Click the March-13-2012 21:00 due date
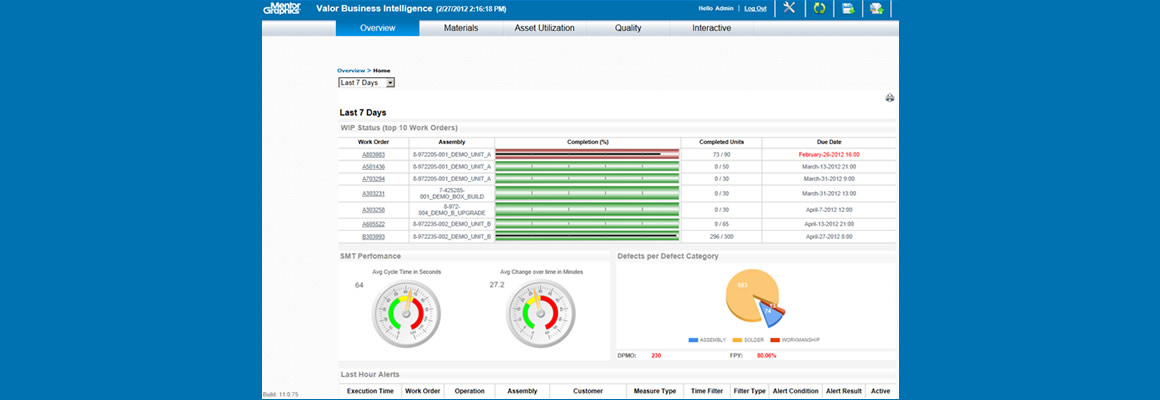1160x400 pixels. tap(829, 167)
